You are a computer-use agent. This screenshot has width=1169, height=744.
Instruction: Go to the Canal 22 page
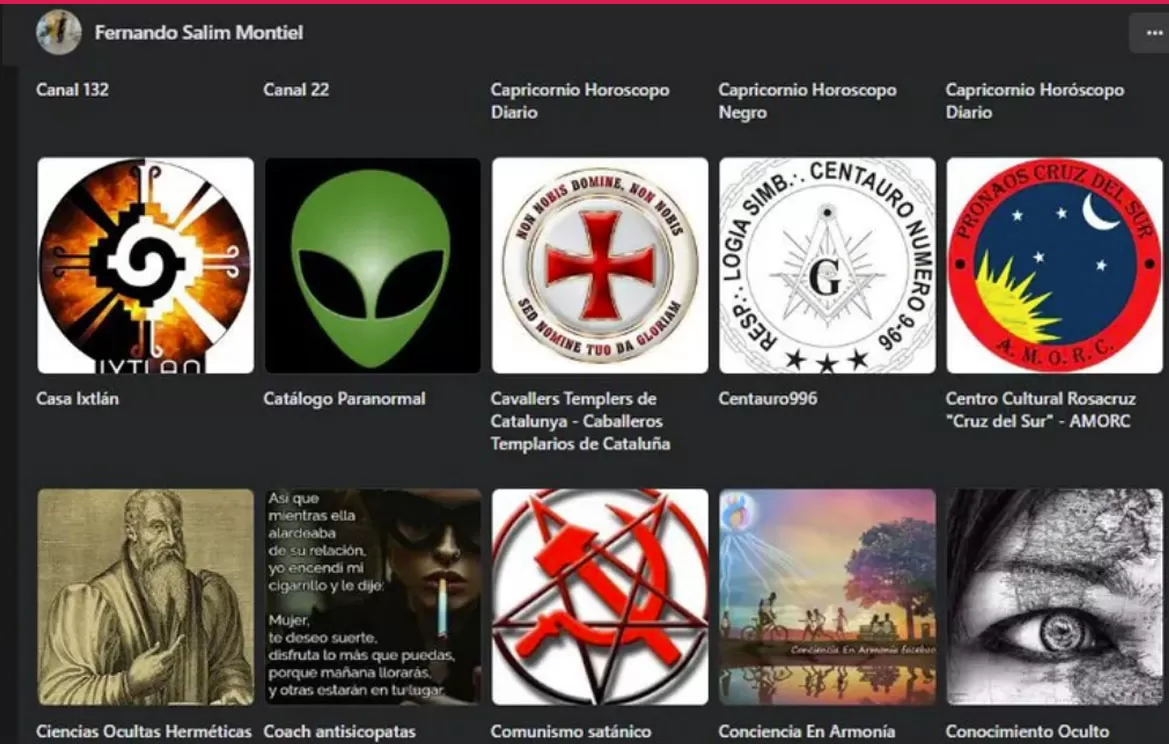point(296,90)
